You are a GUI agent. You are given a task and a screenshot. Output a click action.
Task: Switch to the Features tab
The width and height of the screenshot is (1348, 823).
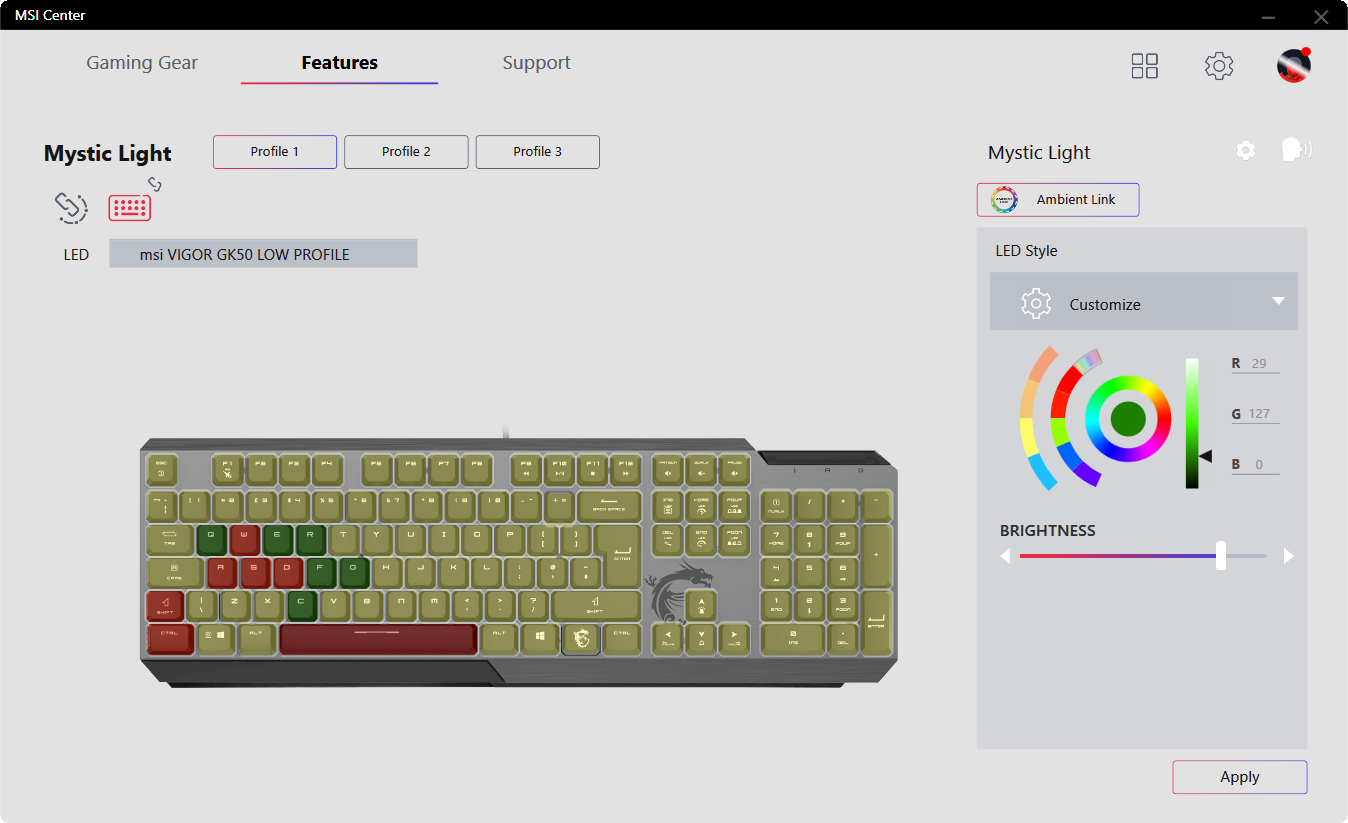[340, 63]
